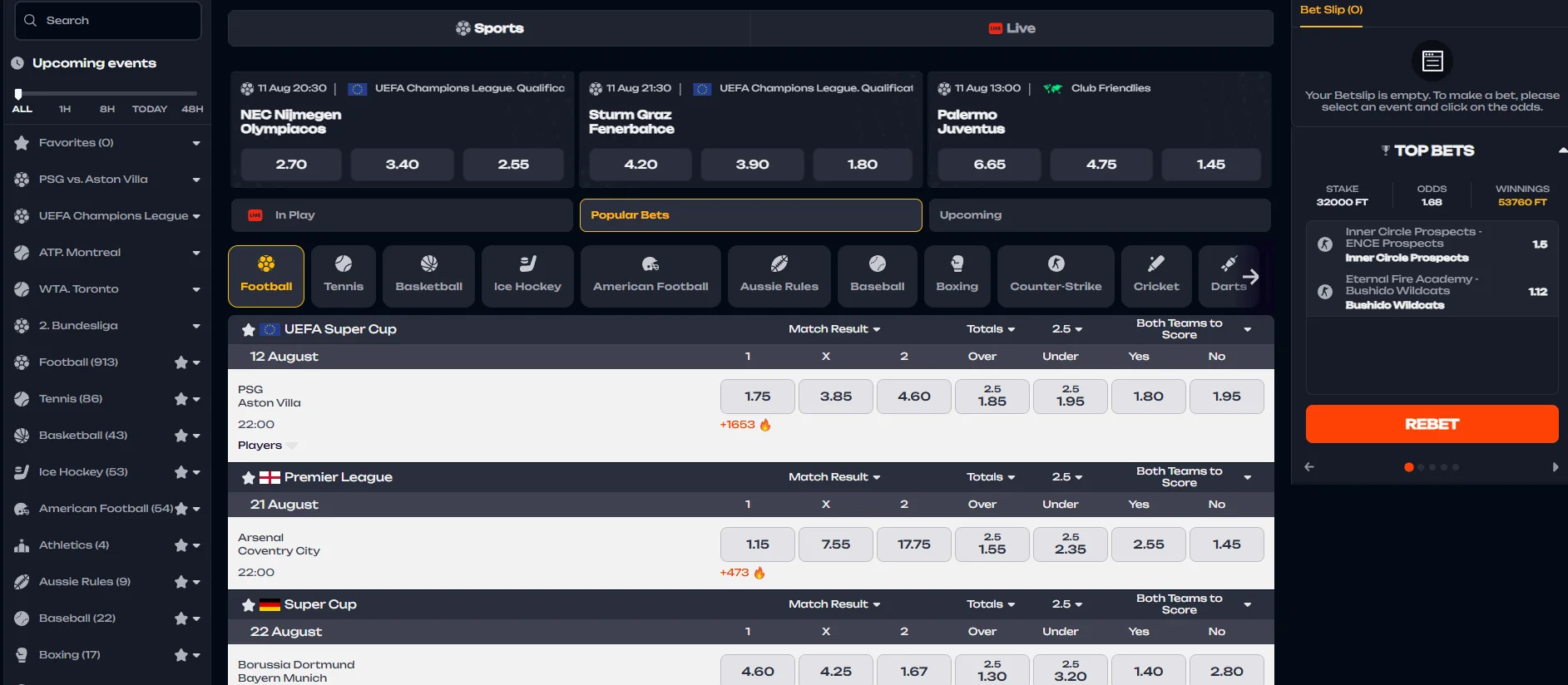Expand ATP. Montreal sidebar item
This screenshot has height=685, width=1568.
pos(196,253)
